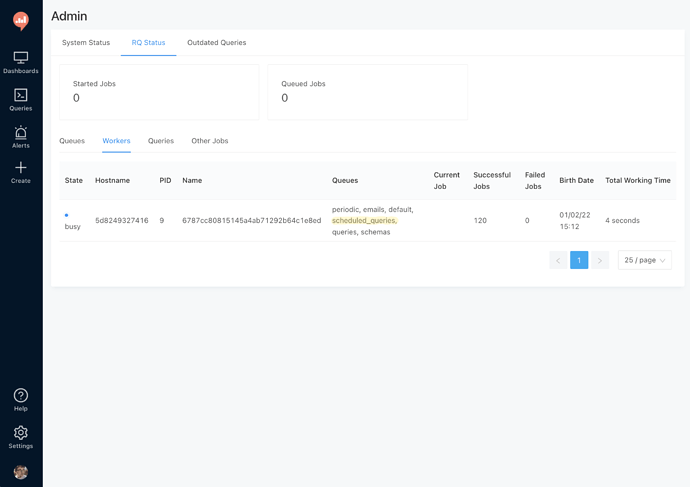The image size is (690, 487).
Task: Click the Queued Jobs card
Action: click(367, 92)
